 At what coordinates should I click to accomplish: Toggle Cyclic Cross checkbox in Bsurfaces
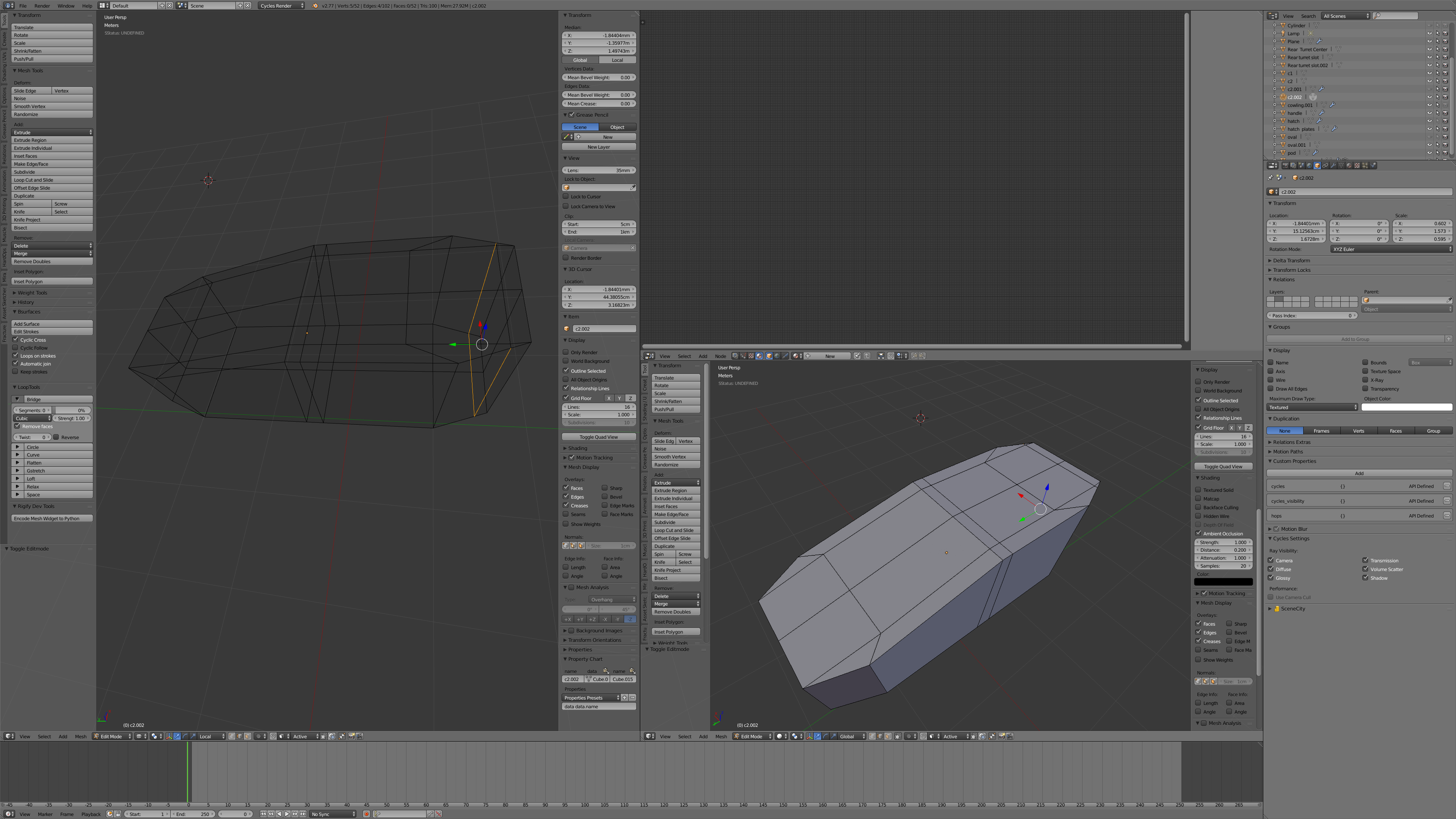click(x=16, y=339)
